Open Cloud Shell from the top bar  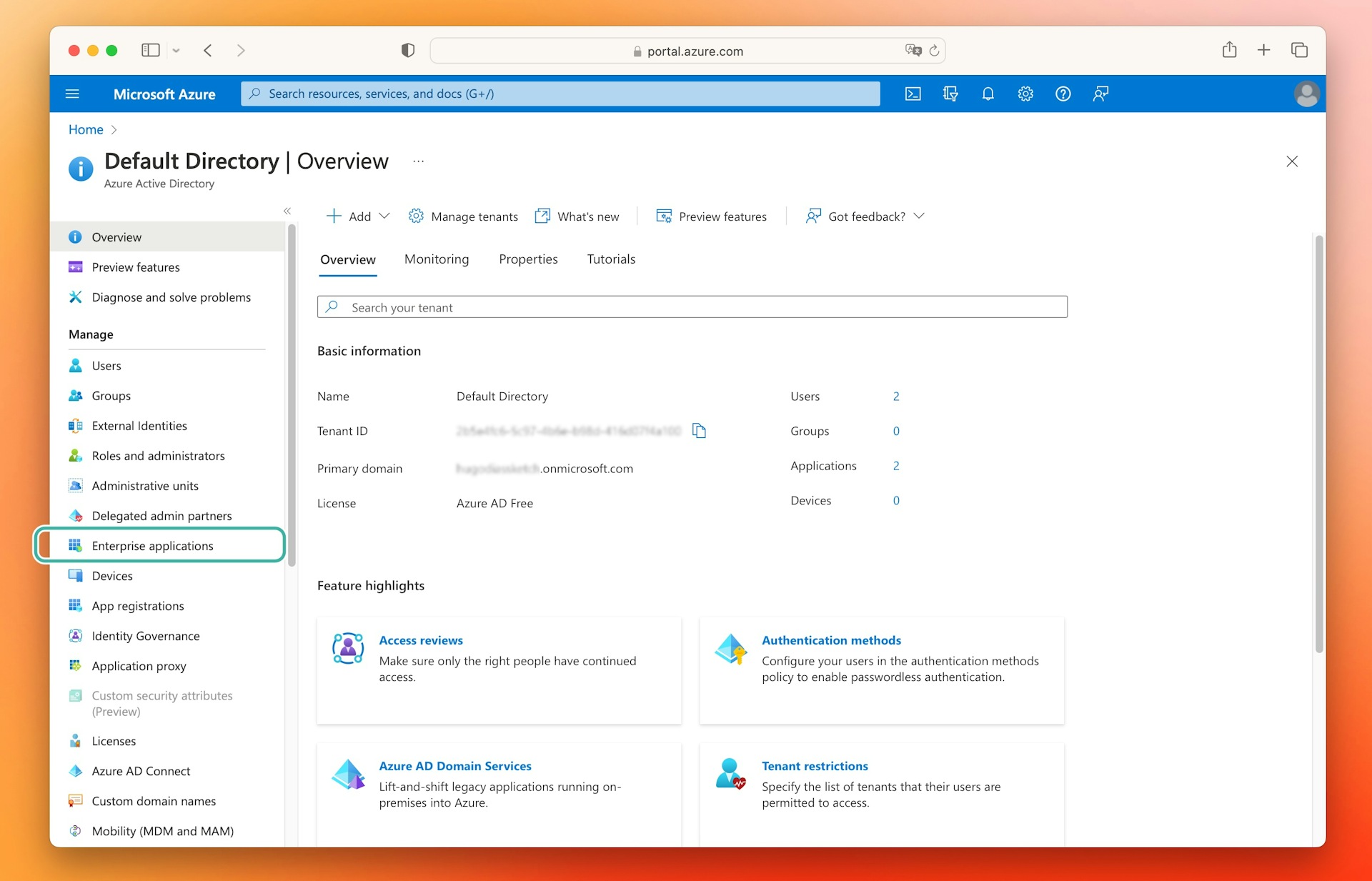point(913,94)
